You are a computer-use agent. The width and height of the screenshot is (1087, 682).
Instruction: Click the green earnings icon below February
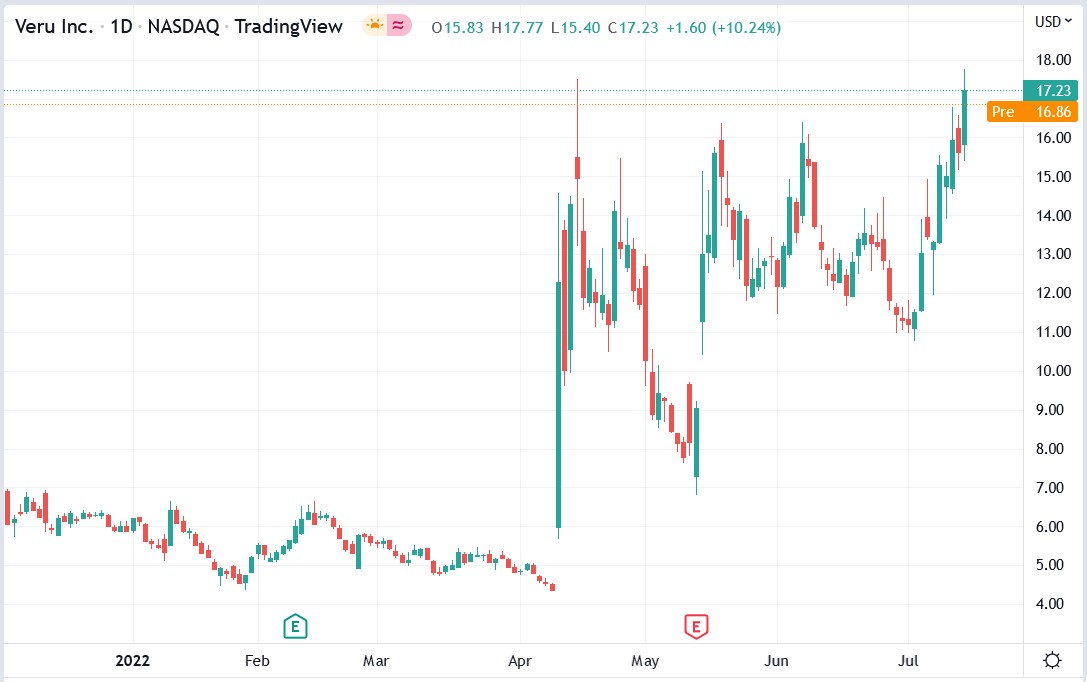tap(295, 626)
